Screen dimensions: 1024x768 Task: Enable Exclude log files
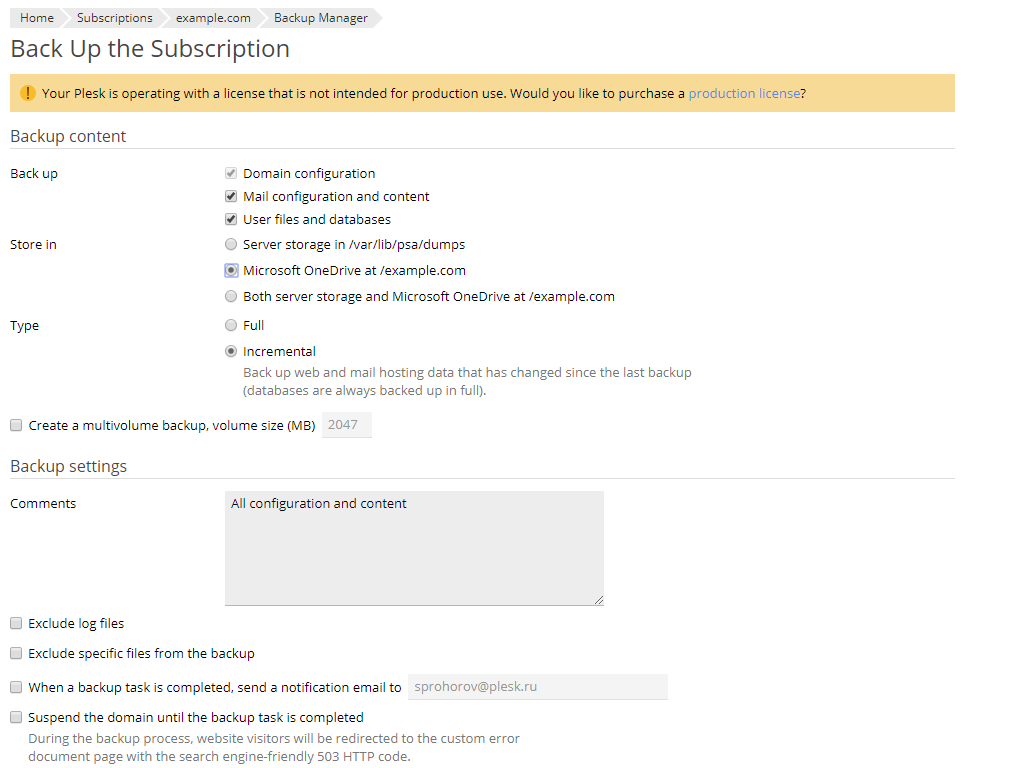[x=16, y=624]
